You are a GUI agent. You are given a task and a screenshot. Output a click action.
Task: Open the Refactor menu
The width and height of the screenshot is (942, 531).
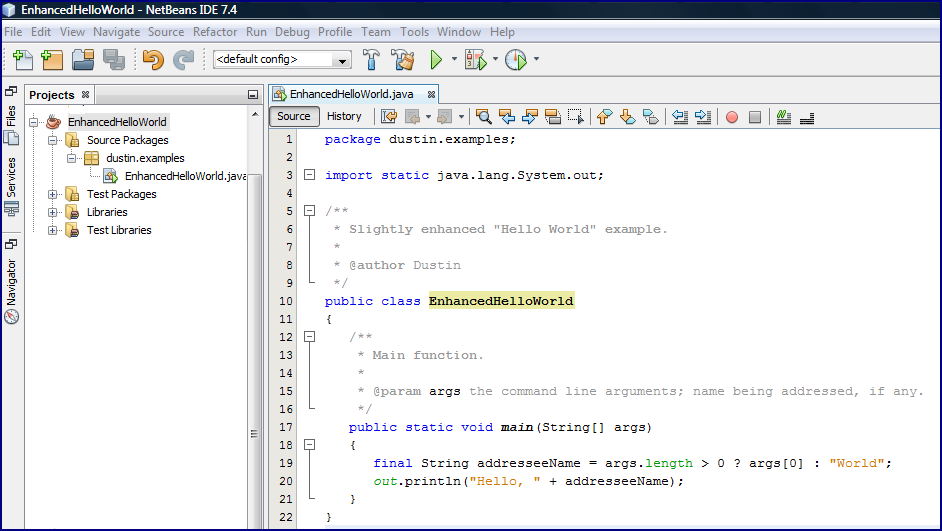pos(214,32)
